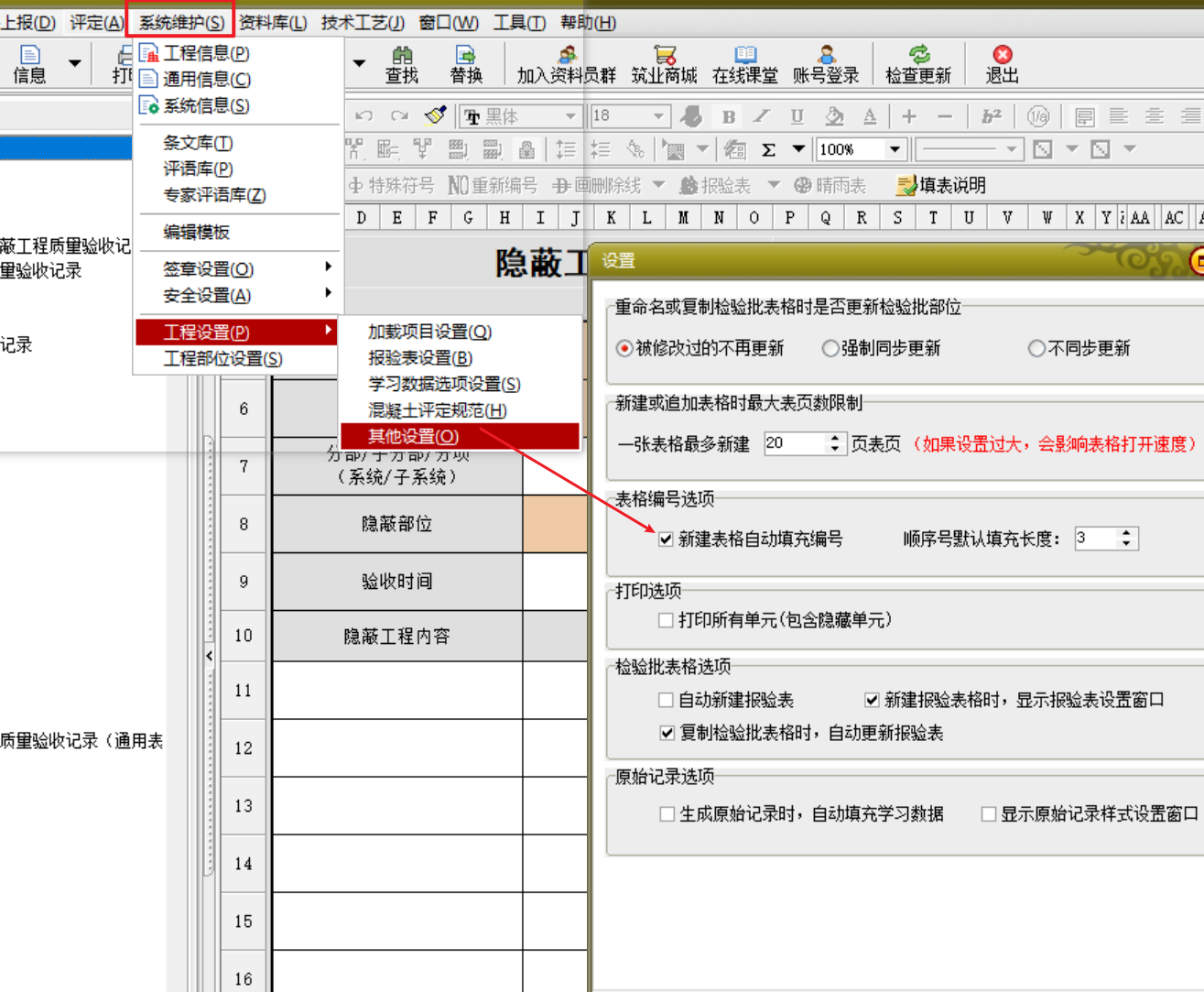Adjust the 顺序号默认填充长度 stepper
The width and height of the screenshot is (1204, 992).
pyautogui.click(x=1127, y=539)
